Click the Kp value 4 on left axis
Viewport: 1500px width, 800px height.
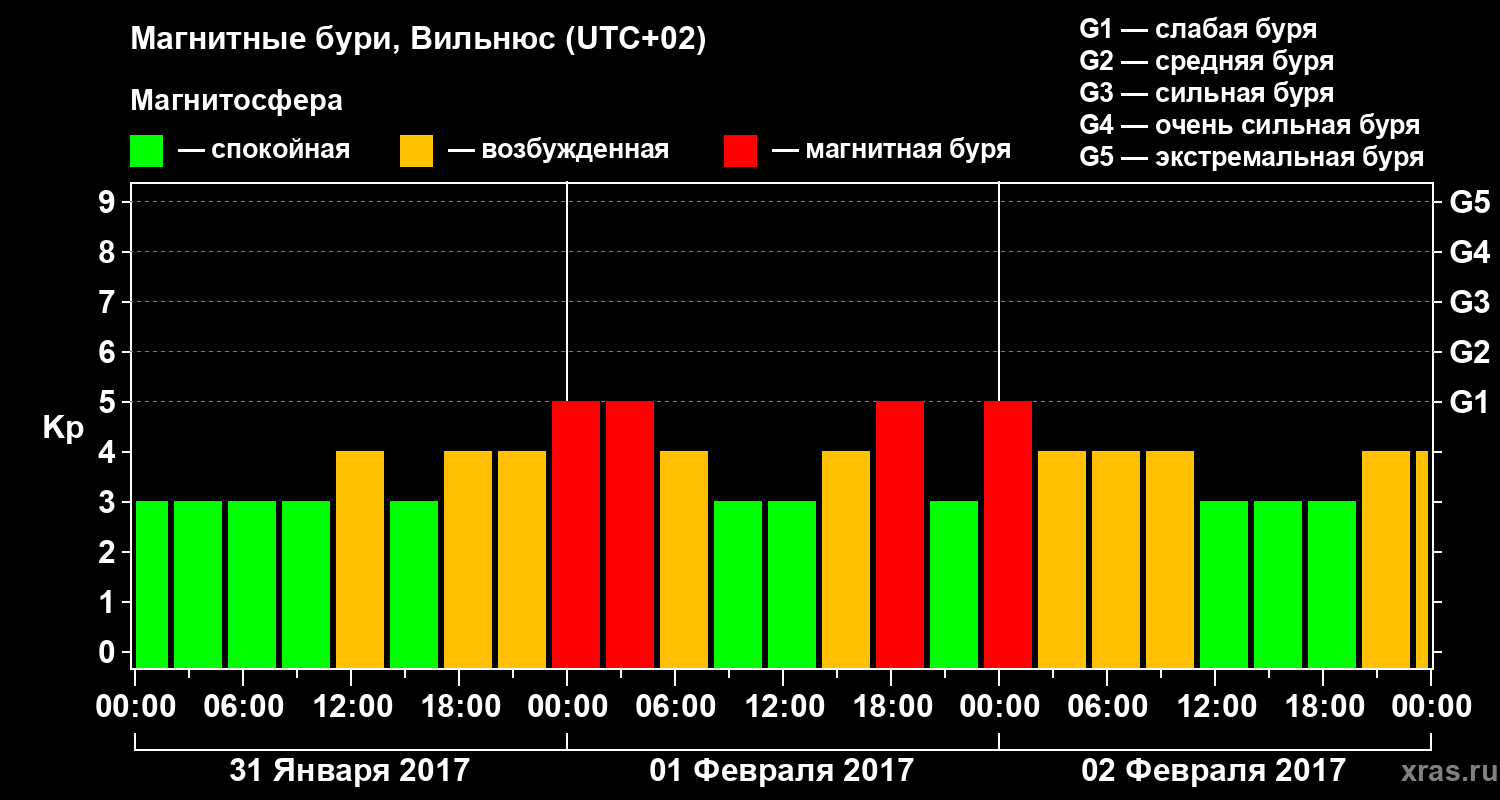click(108, 452)
